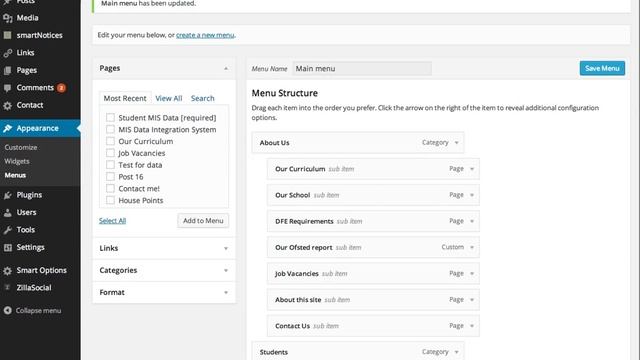Switch to the View All tab
640x360 pixels.
click(x=169, y=98)
